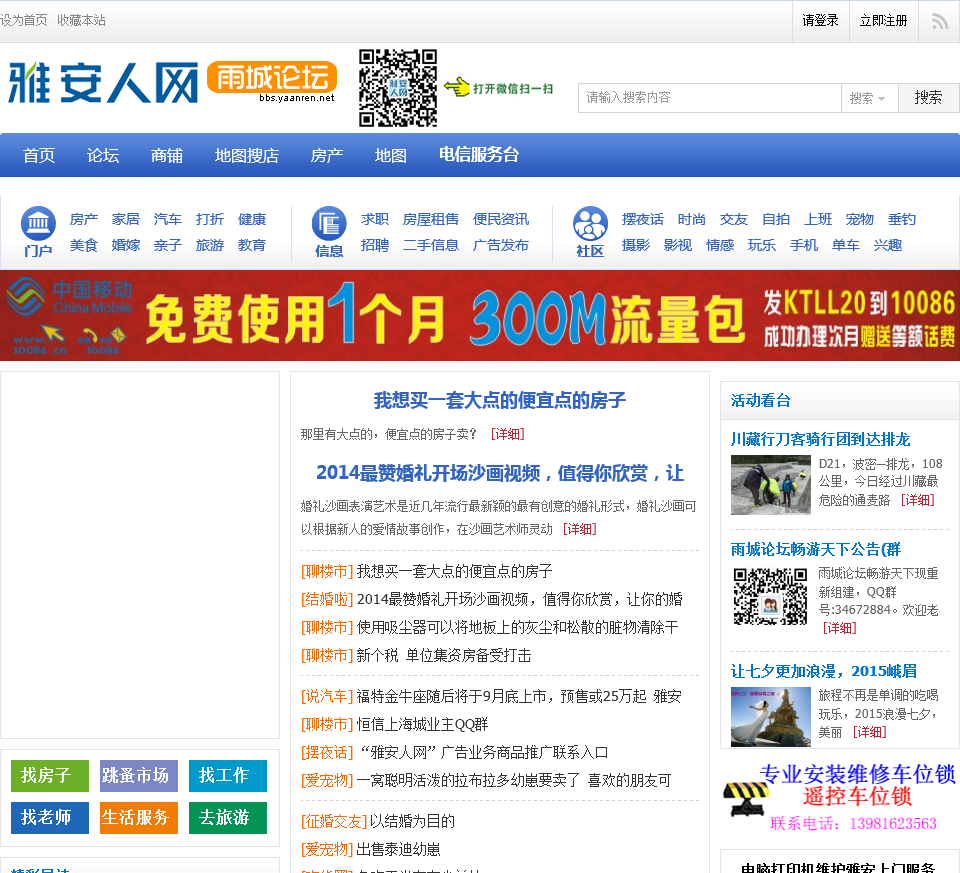This screenshot has width=960, height=873.
Task: Click the 雨城论坛 orange logo badge
Action: (272, 78)
